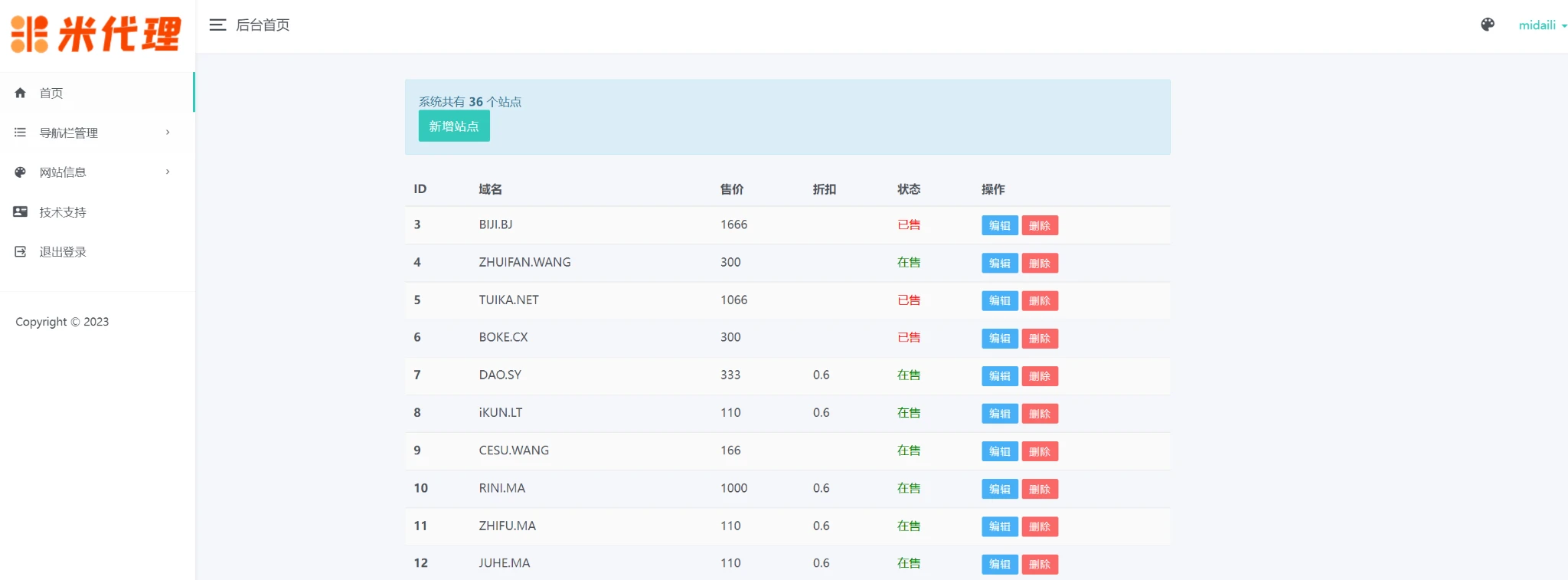1568x580 pixels.
Task: Click the logout icon beside 退出登录
Action: pos(21,252)
